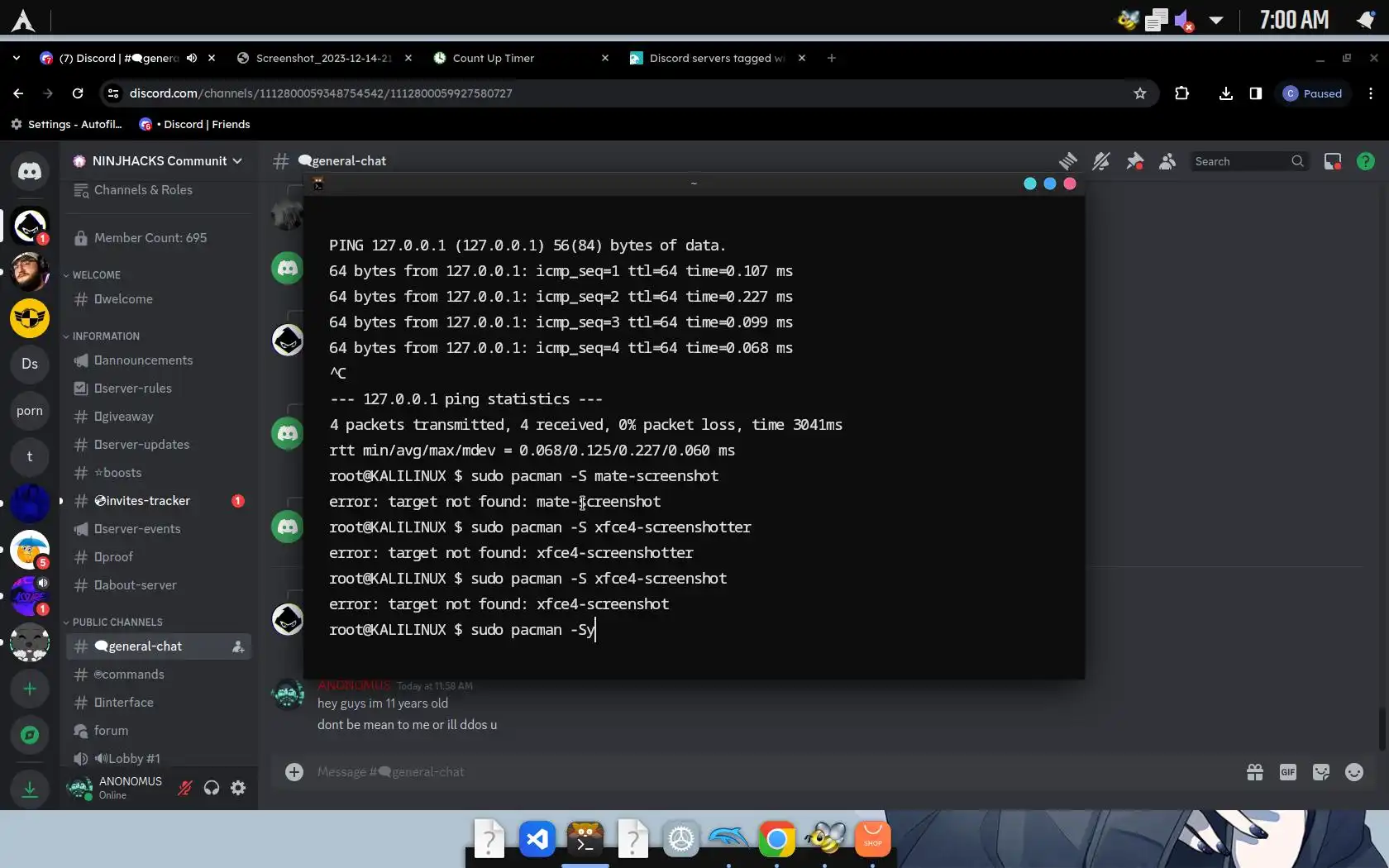Open the browser downloads icon
The height and width of the screenshot is (868, 1389).
1226,93
